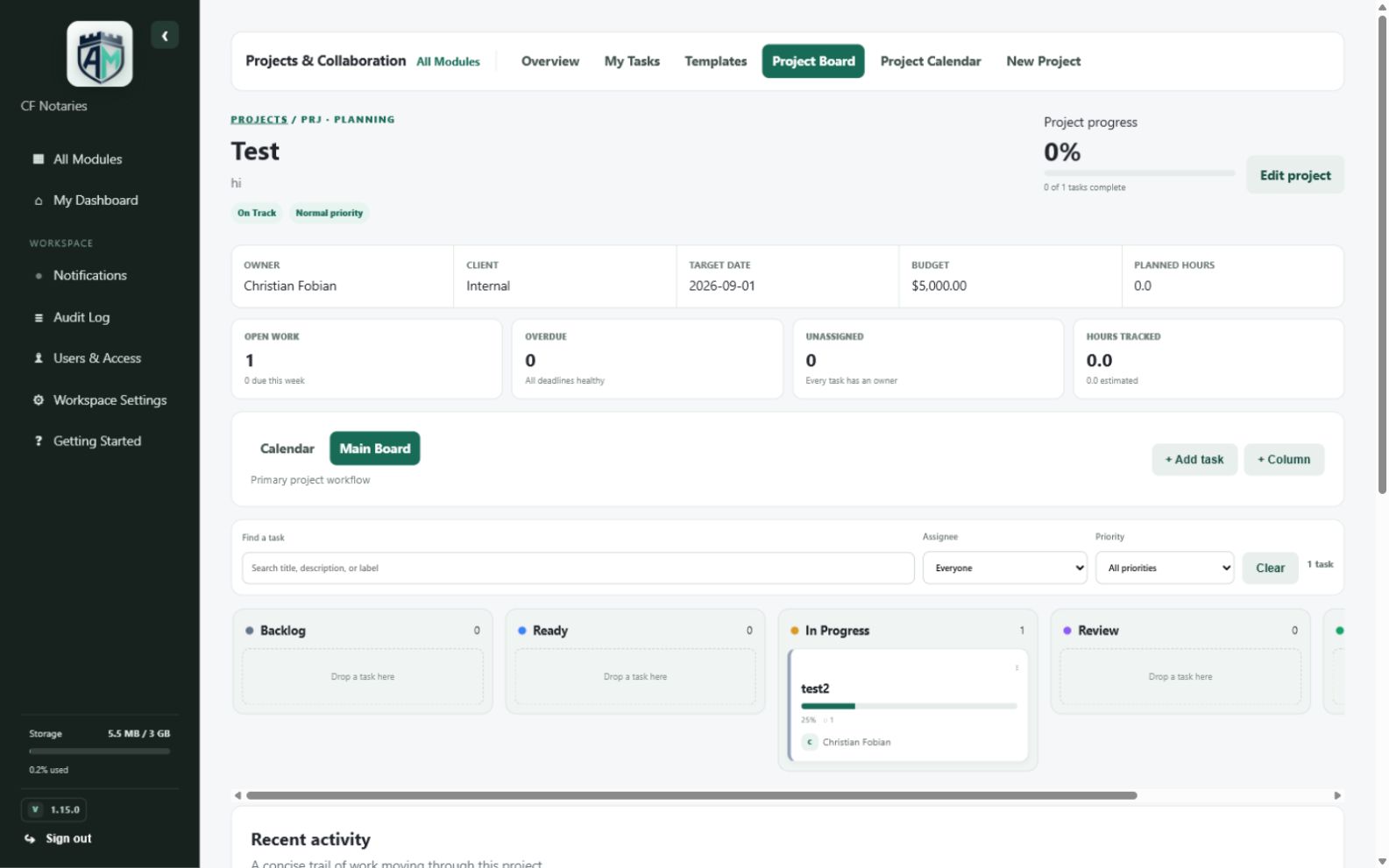Switch to the Templates tab
The width and height of the screenshot is (1389, 868).
[x=716, y=61]
